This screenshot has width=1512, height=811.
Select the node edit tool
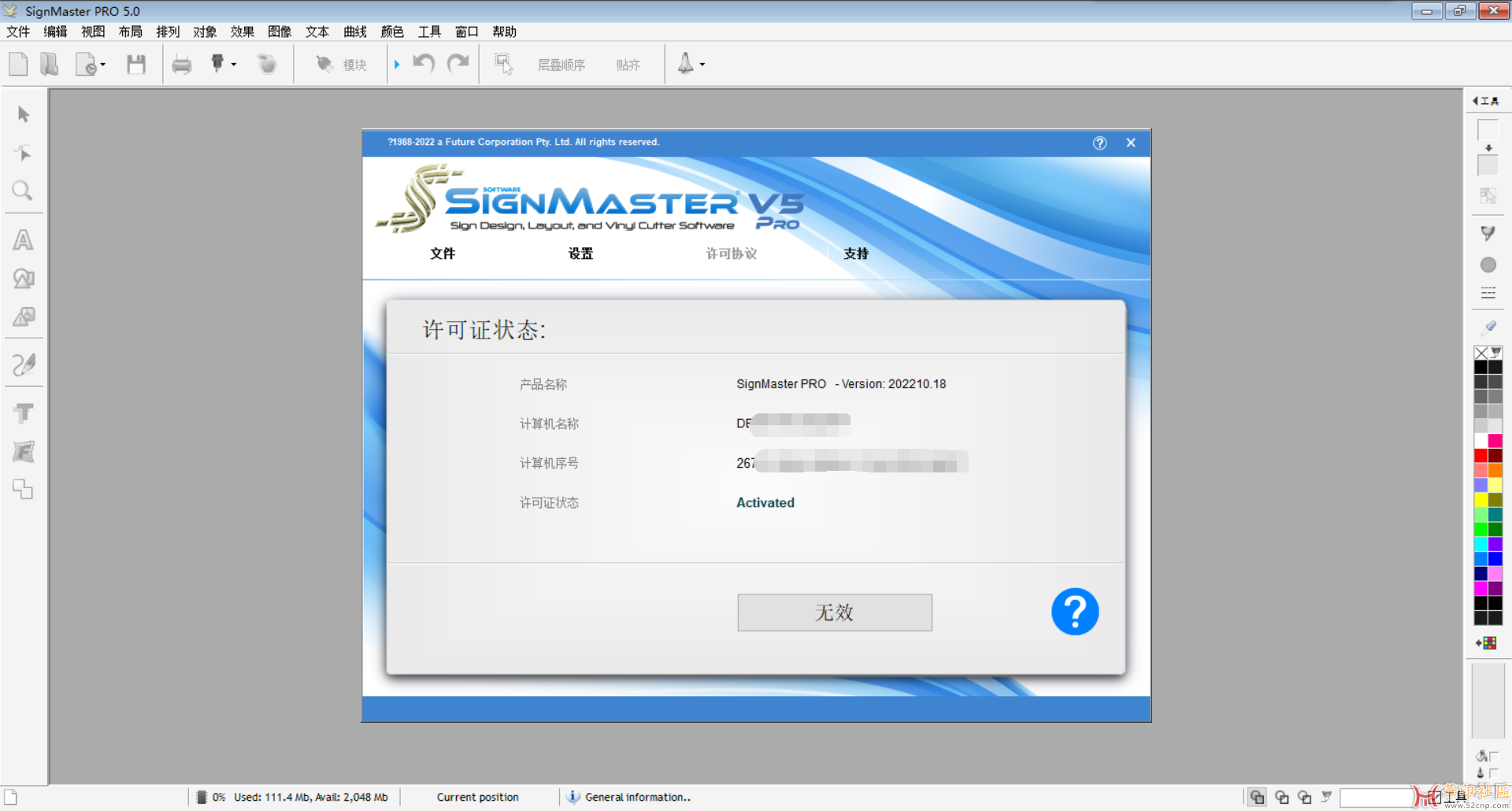[x=24, y=153]
